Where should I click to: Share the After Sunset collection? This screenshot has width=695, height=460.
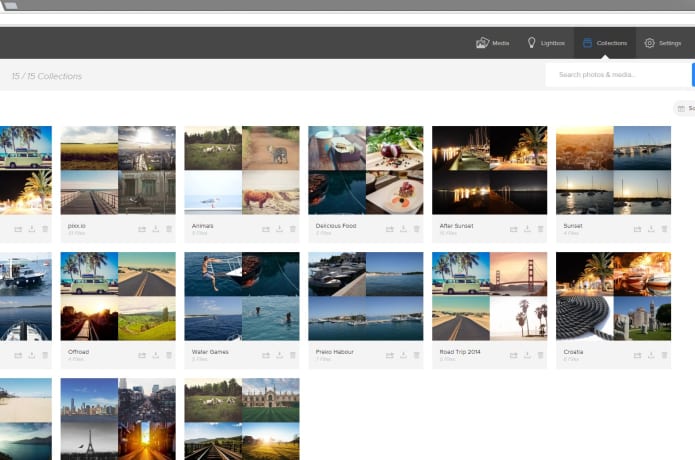point(514,229)
